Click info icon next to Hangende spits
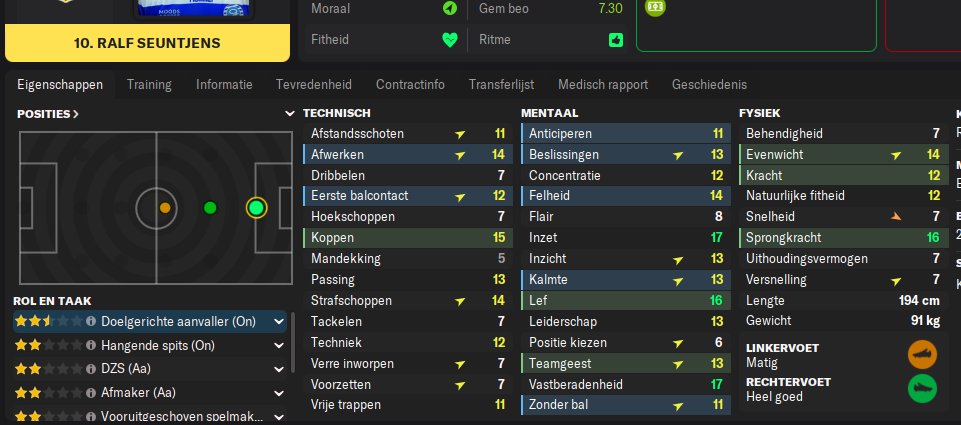The image size is (961, 425). tap(91, 346)
